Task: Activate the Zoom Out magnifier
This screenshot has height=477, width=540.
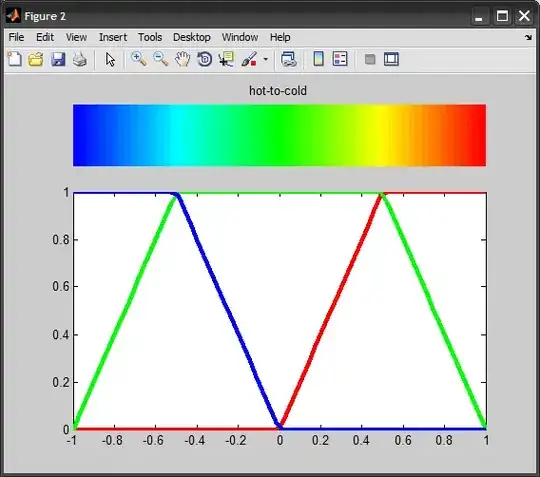Action: click(160, 59)
